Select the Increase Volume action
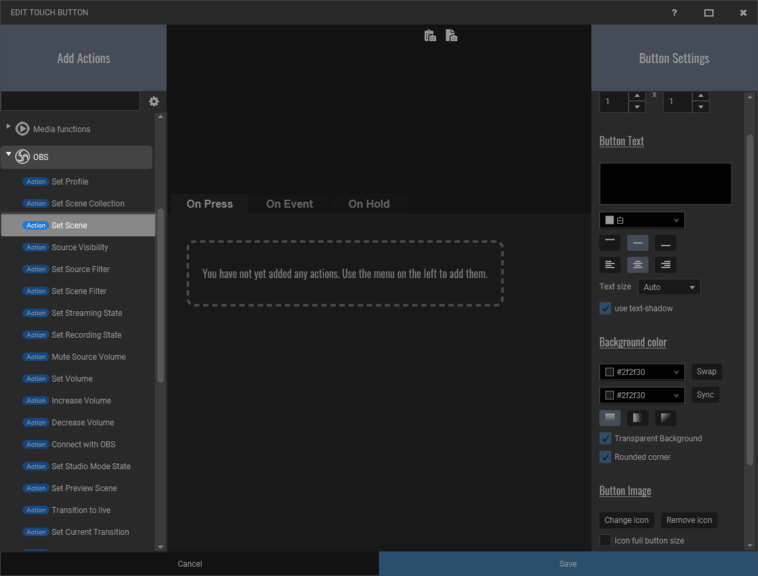The width and height of the screenshot is (758, 576). coord(78,401)
